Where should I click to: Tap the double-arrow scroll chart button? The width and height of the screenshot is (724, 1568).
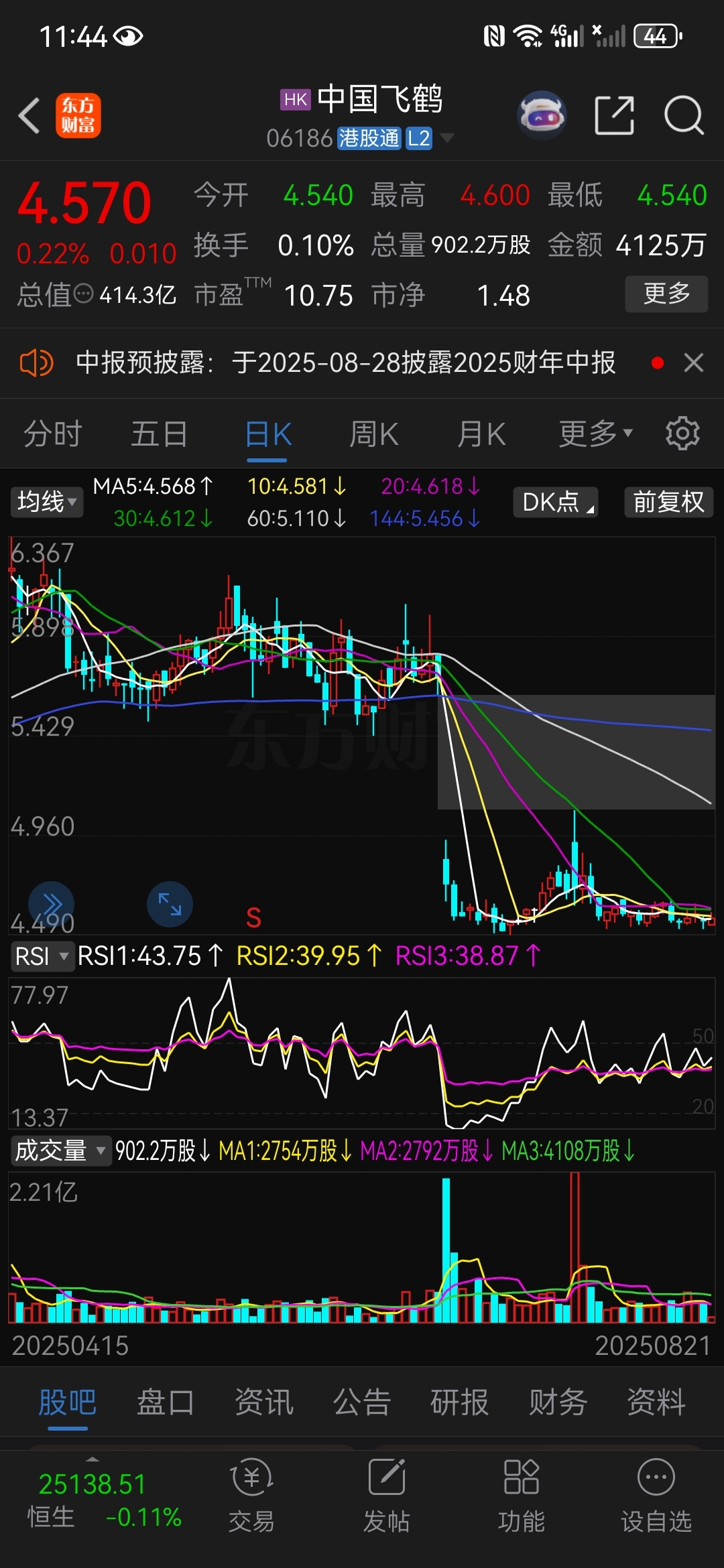coord(52,904)
